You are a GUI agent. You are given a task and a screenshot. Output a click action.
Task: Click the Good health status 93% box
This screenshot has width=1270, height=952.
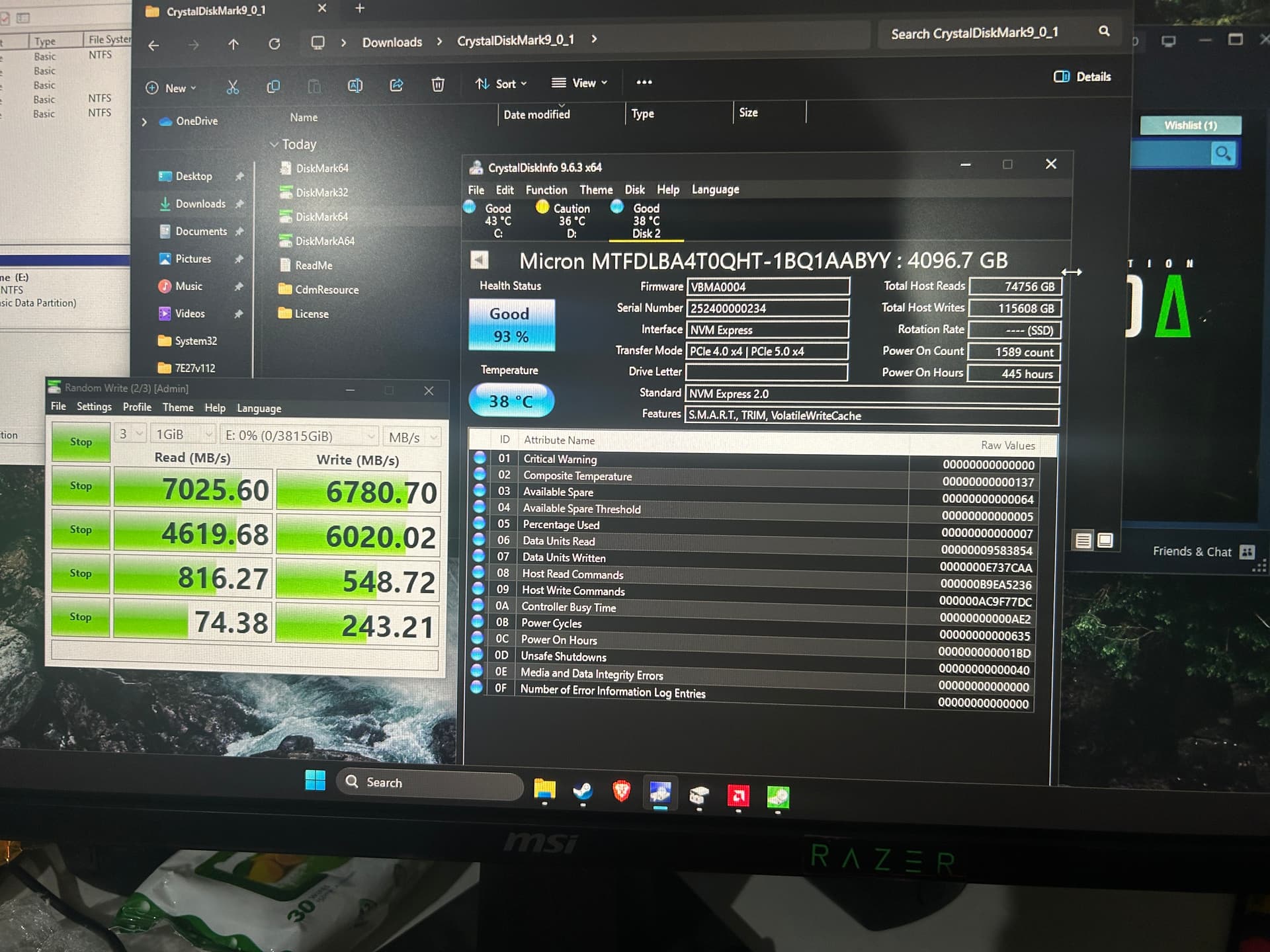tap(511, 325)
